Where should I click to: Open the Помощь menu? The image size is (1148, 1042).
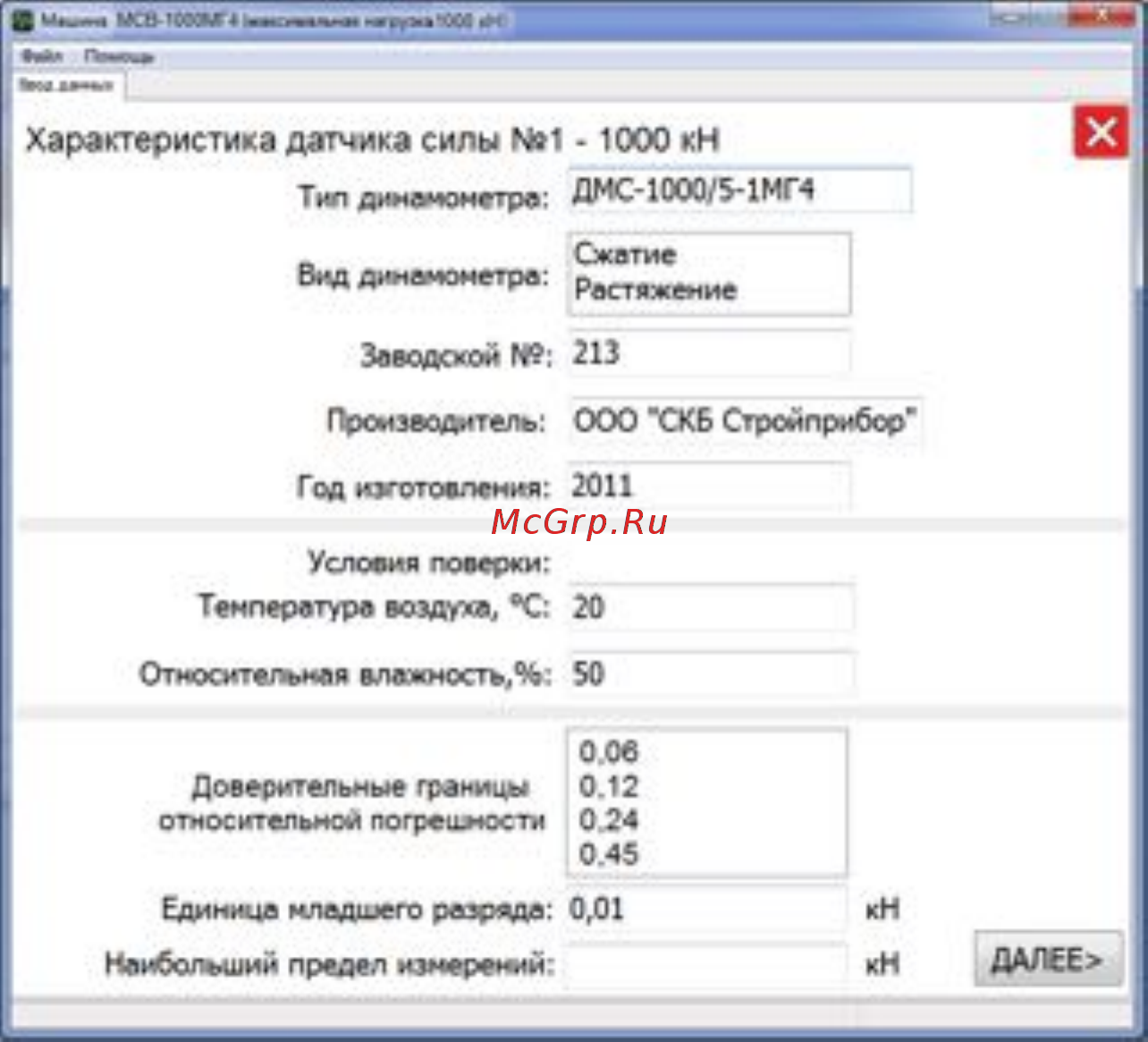tap(119, 56)
